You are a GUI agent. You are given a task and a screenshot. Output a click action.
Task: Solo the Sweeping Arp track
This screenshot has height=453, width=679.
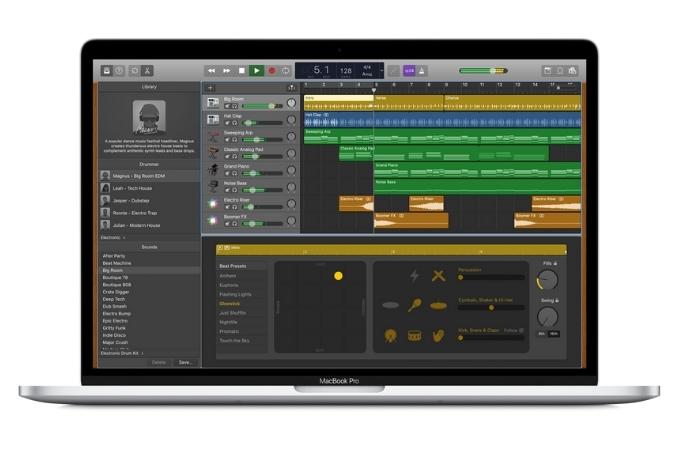click(x=235, y=139)
